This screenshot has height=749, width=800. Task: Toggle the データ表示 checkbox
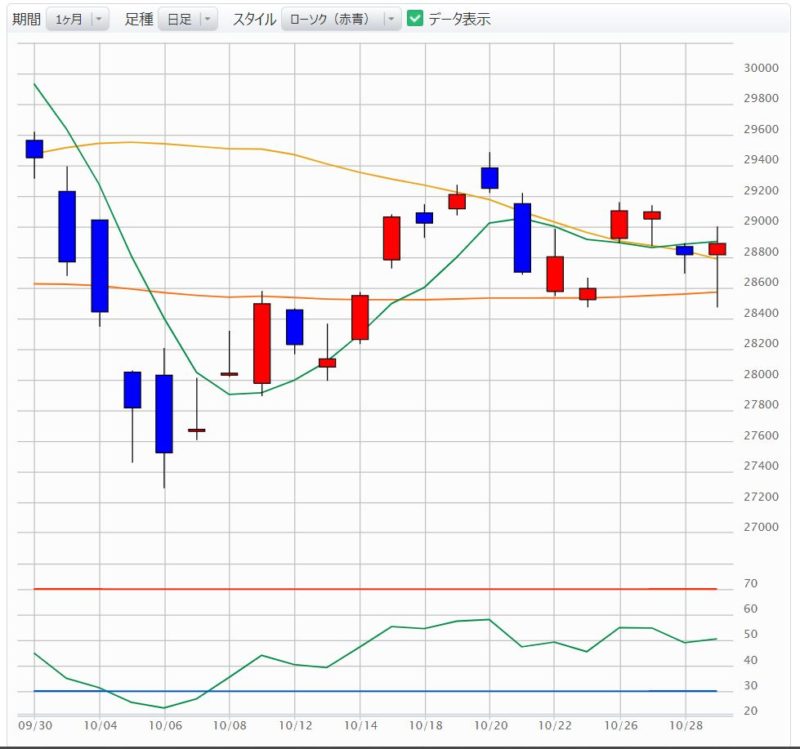(415, 19)
